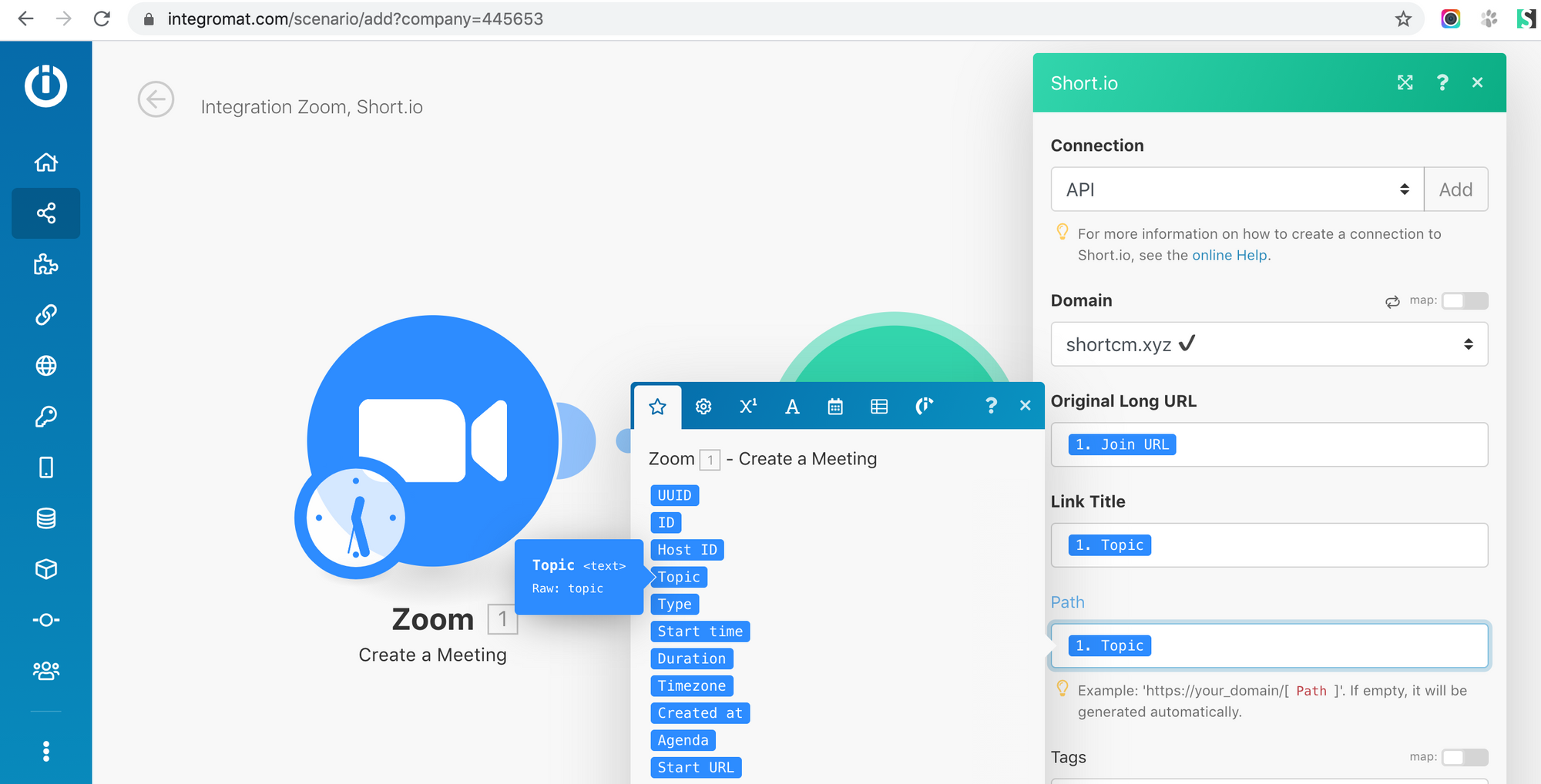Expand the Short.io panel to fullscreen

pos(1405,82)
